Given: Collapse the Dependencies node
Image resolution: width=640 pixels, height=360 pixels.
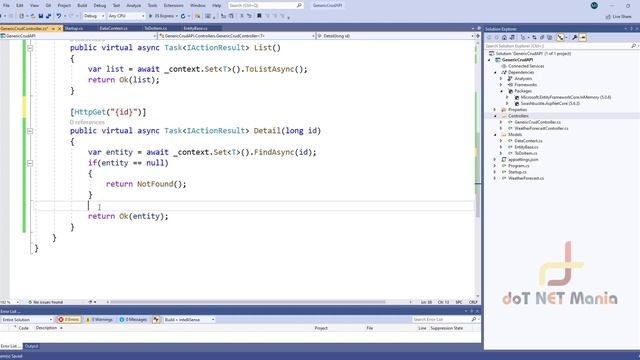Looking at the screenshot, I should (496, 72).
